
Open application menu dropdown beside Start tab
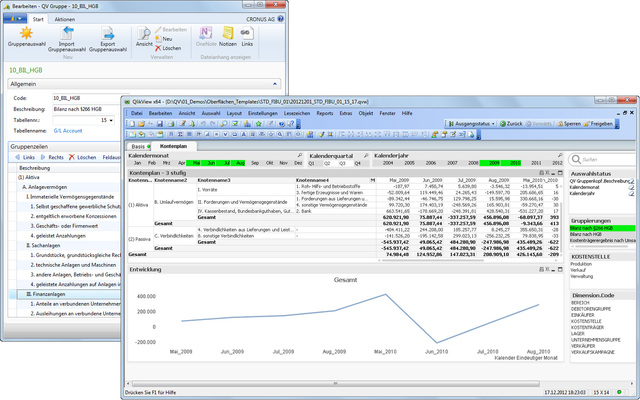click(15, 19)
